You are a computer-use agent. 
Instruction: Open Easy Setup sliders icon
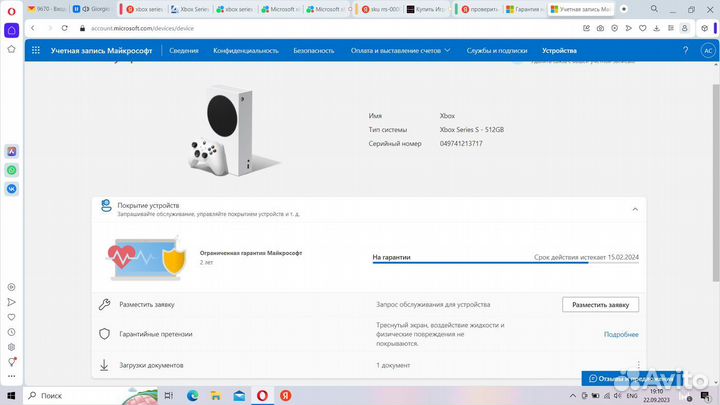point(670,28)
